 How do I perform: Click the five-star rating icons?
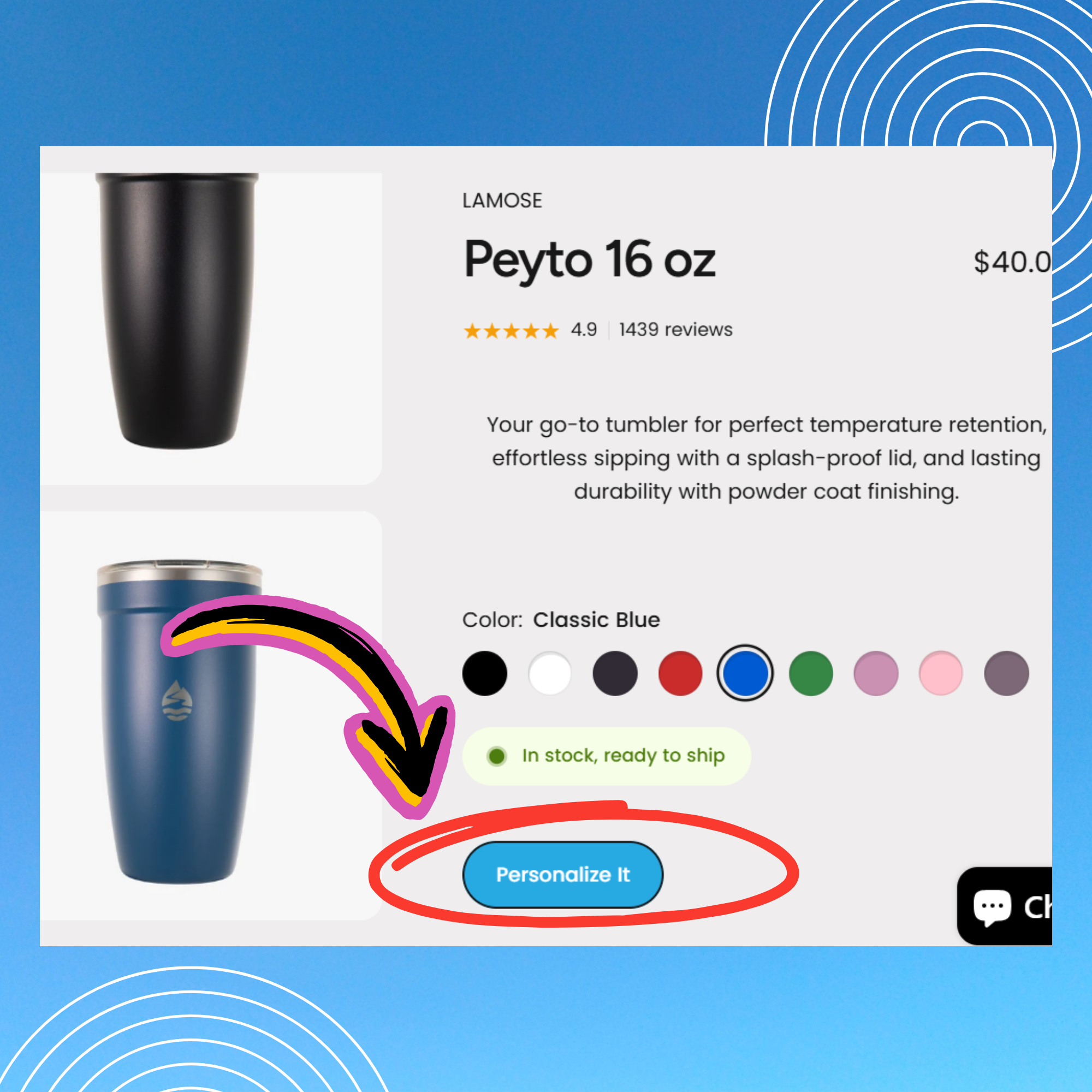pyautogui.click(x=511, y=331)
